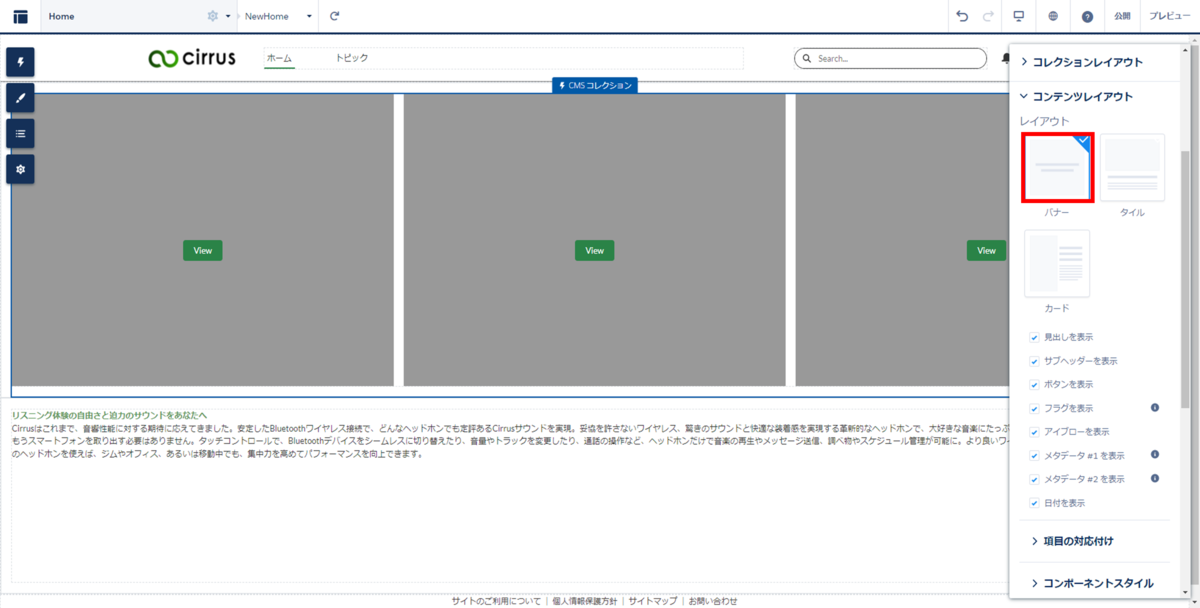1200x608 pixels.
Task: Open the サイトマップ footer link
Action: click(x=651, y=600)
